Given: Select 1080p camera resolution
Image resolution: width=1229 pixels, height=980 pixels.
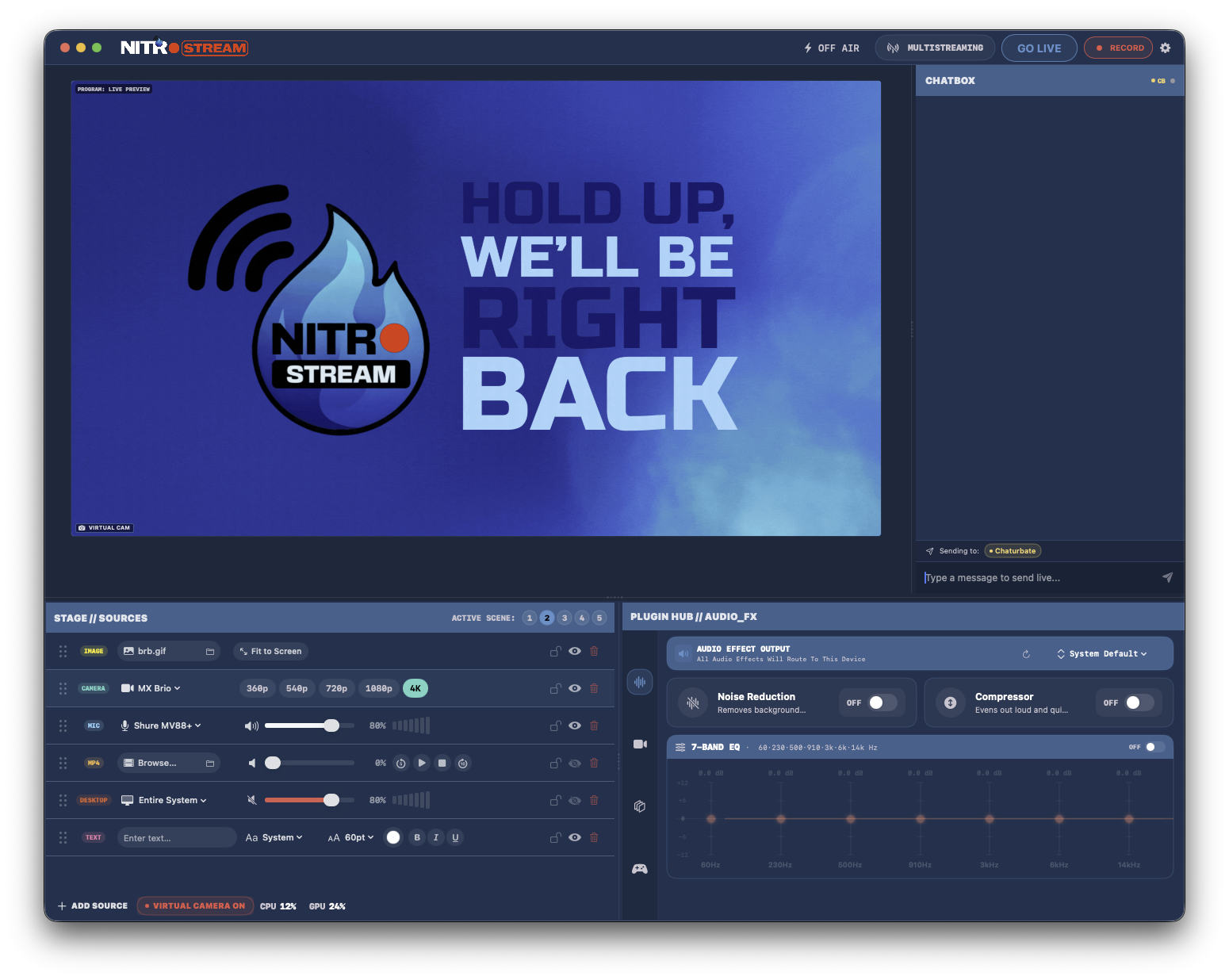Looking at the screenshot, I should pos(379,688).
